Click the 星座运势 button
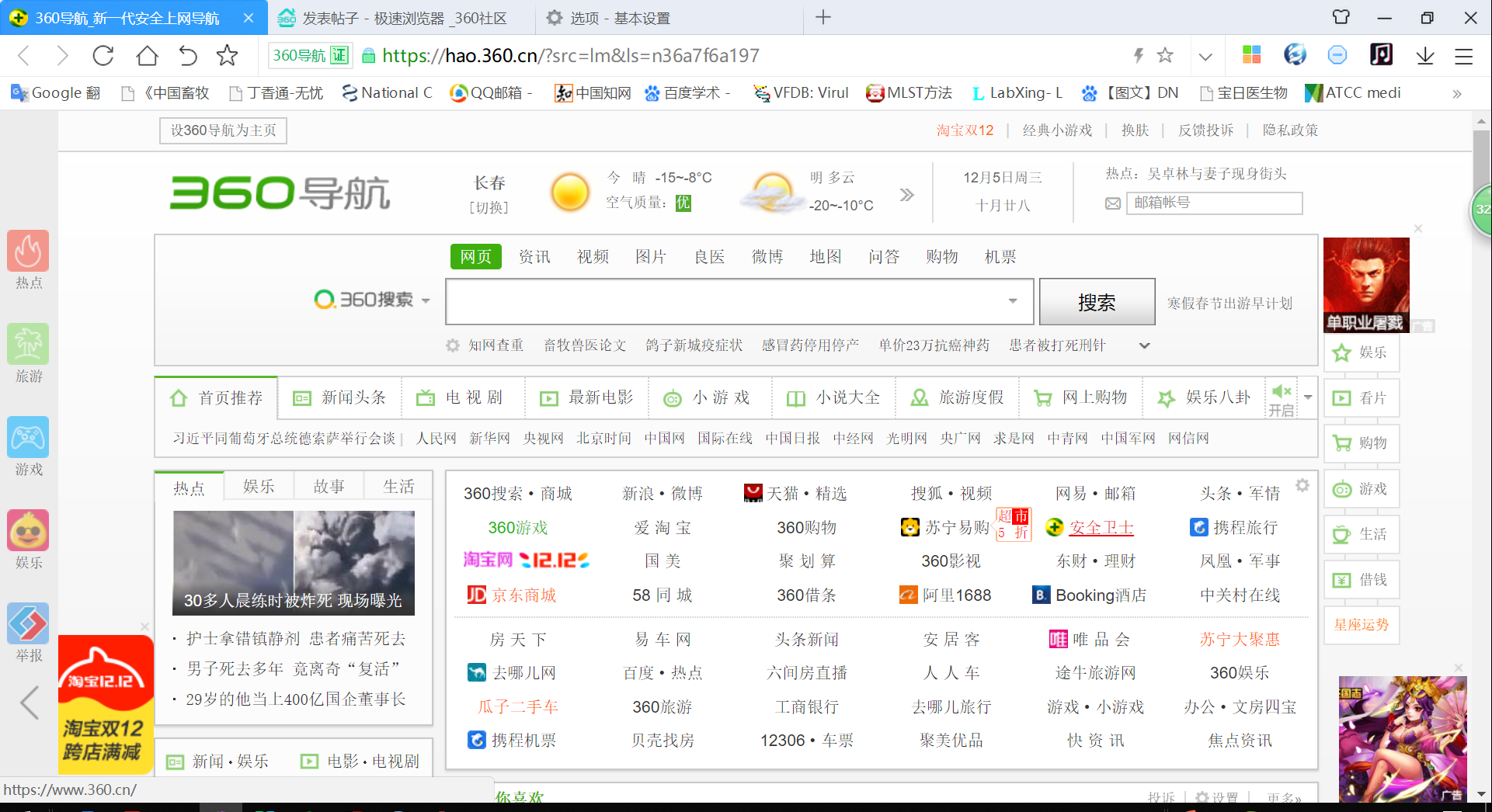Screen dimensions: 1492x812 [x=1362, y=625]
